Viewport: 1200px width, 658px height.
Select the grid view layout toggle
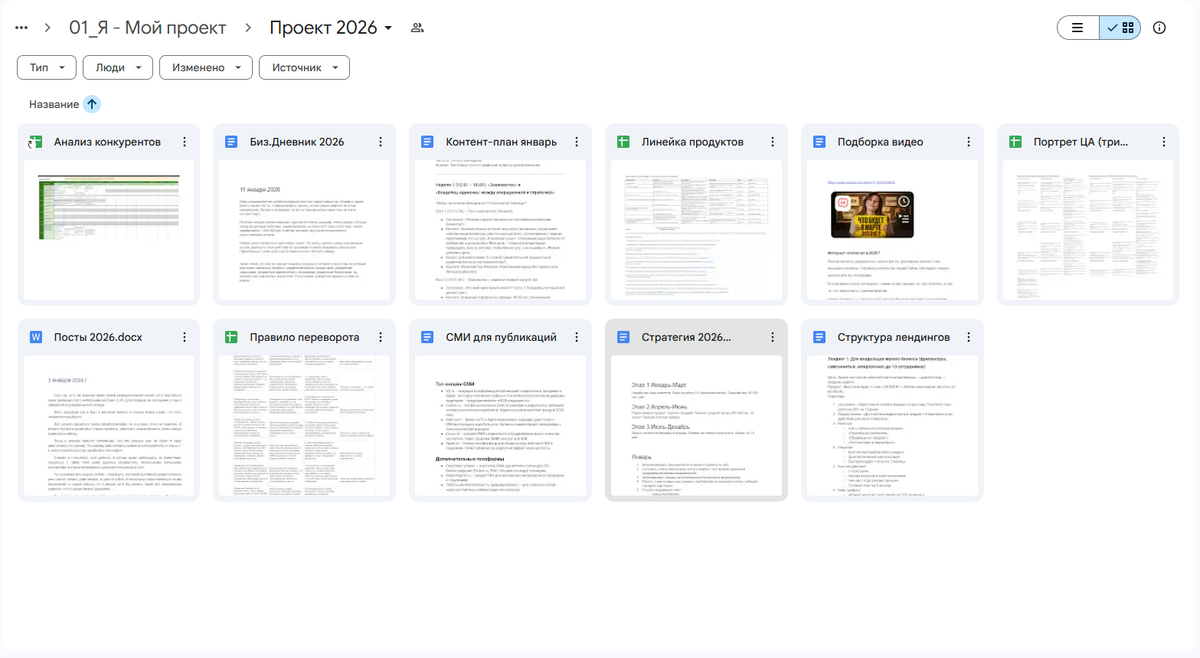click(x=1120, y=28)
